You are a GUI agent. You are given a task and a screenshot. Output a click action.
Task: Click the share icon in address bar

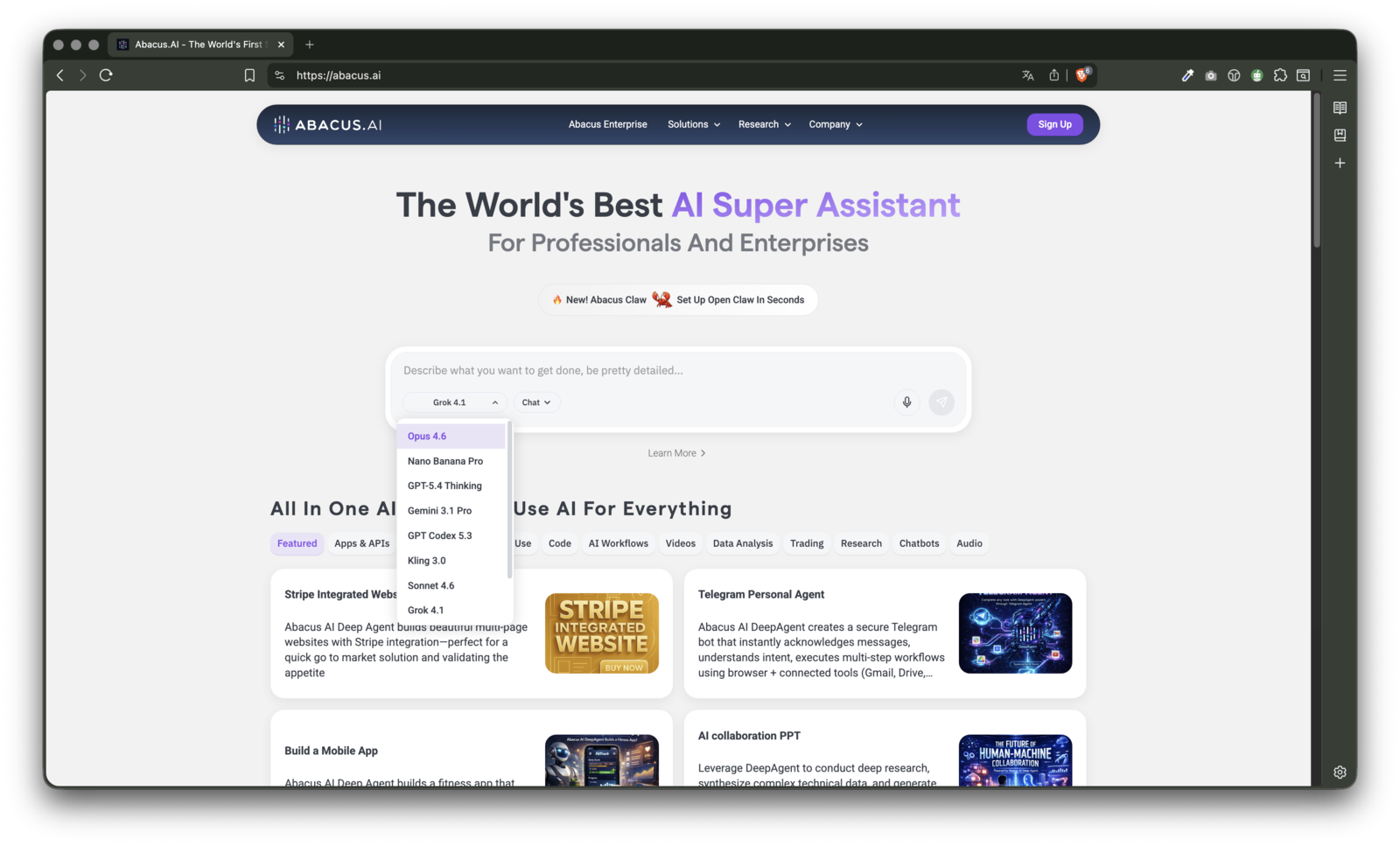[1054, 75]
